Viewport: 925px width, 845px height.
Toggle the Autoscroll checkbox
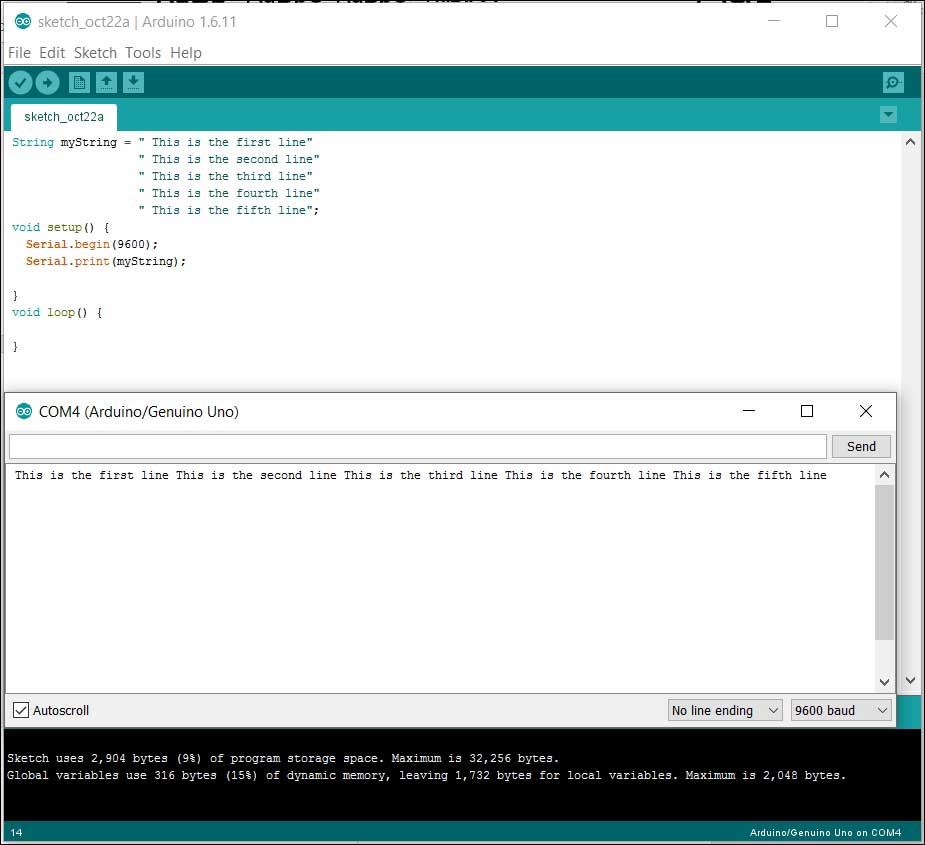(21, 710)
